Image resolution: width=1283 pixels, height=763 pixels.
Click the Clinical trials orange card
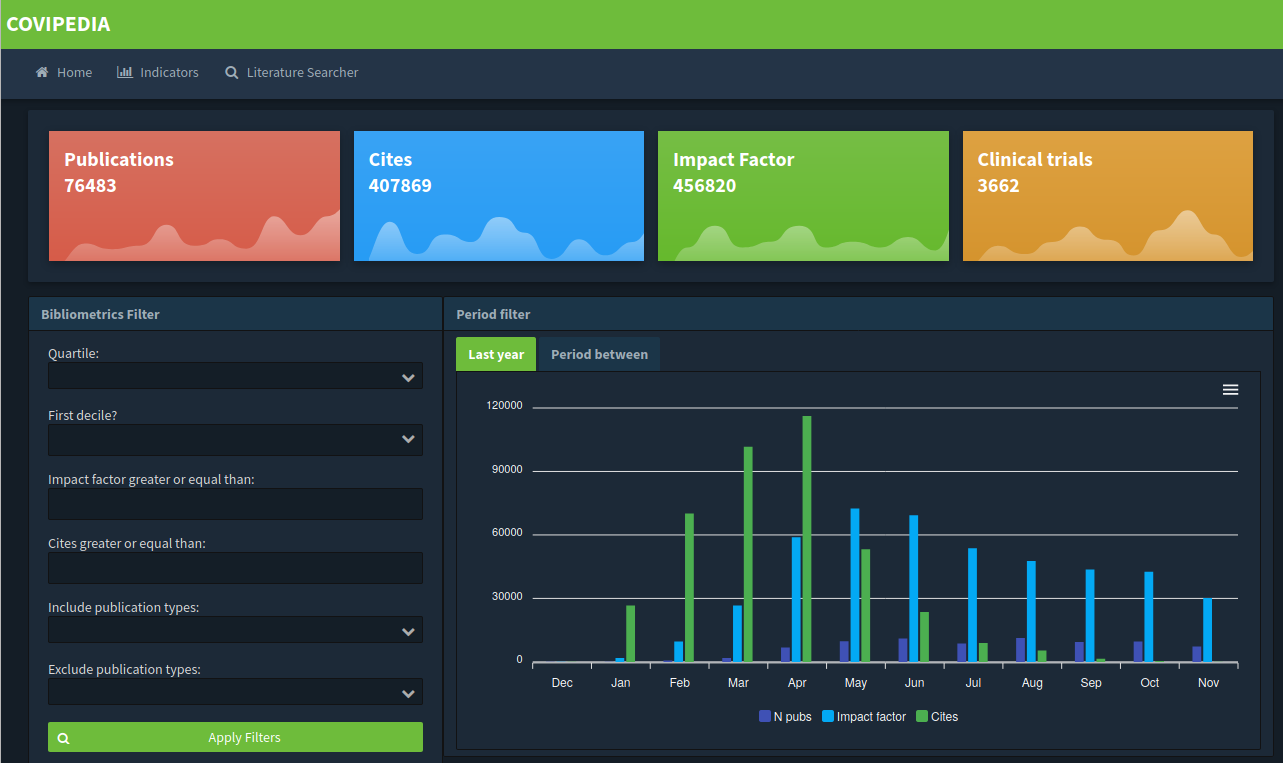(x=1107, y=196)
